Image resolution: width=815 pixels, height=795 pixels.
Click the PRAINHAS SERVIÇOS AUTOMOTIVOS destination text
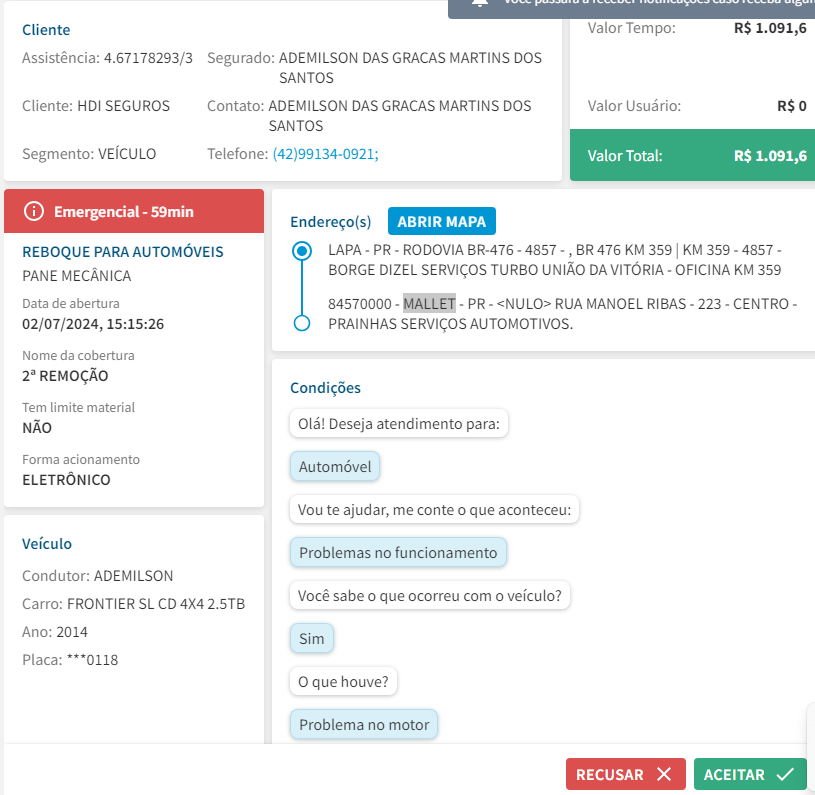[x=450, y=324]
